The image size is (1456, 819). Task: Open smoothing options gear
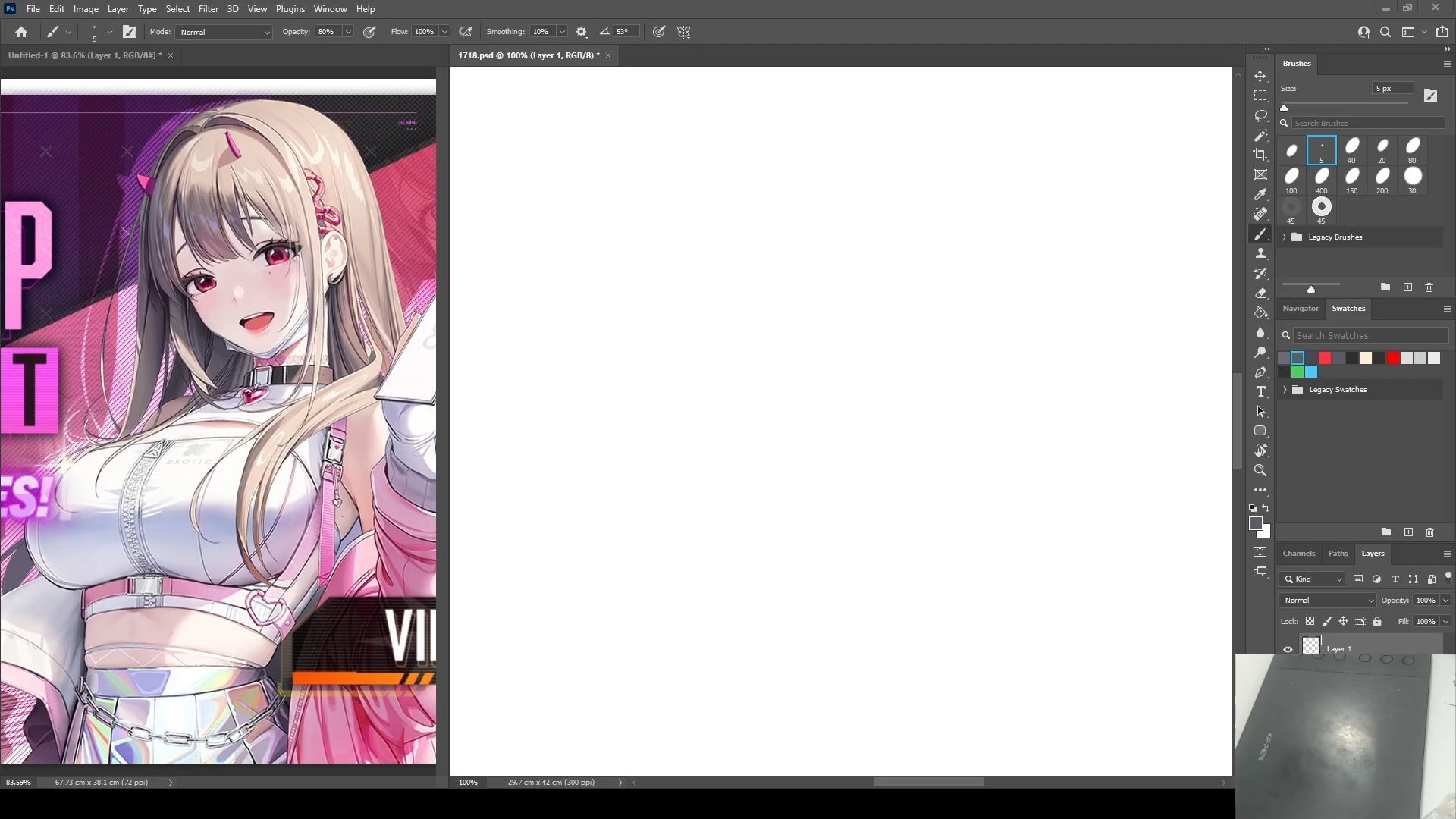click(x=582, y=32)
